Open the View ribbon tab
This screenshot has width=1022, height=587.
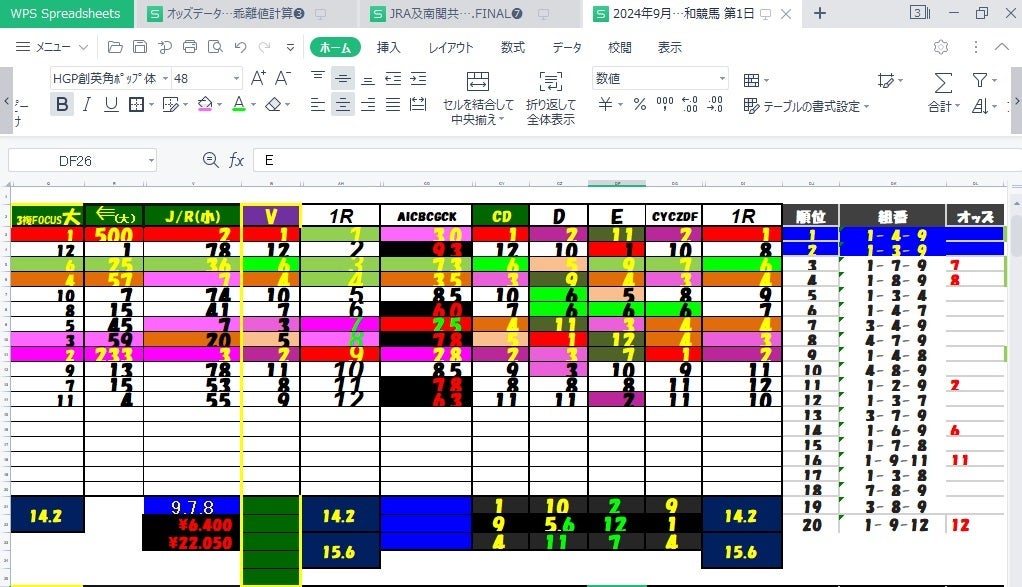point(669,47)
